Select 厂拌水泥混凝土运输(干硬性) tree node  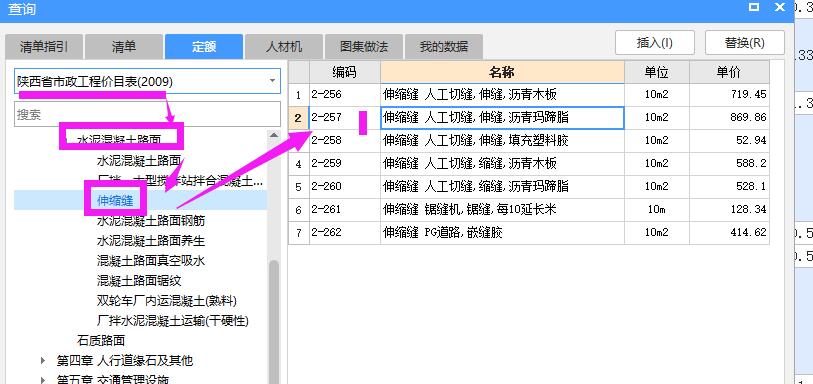point(173,321)
